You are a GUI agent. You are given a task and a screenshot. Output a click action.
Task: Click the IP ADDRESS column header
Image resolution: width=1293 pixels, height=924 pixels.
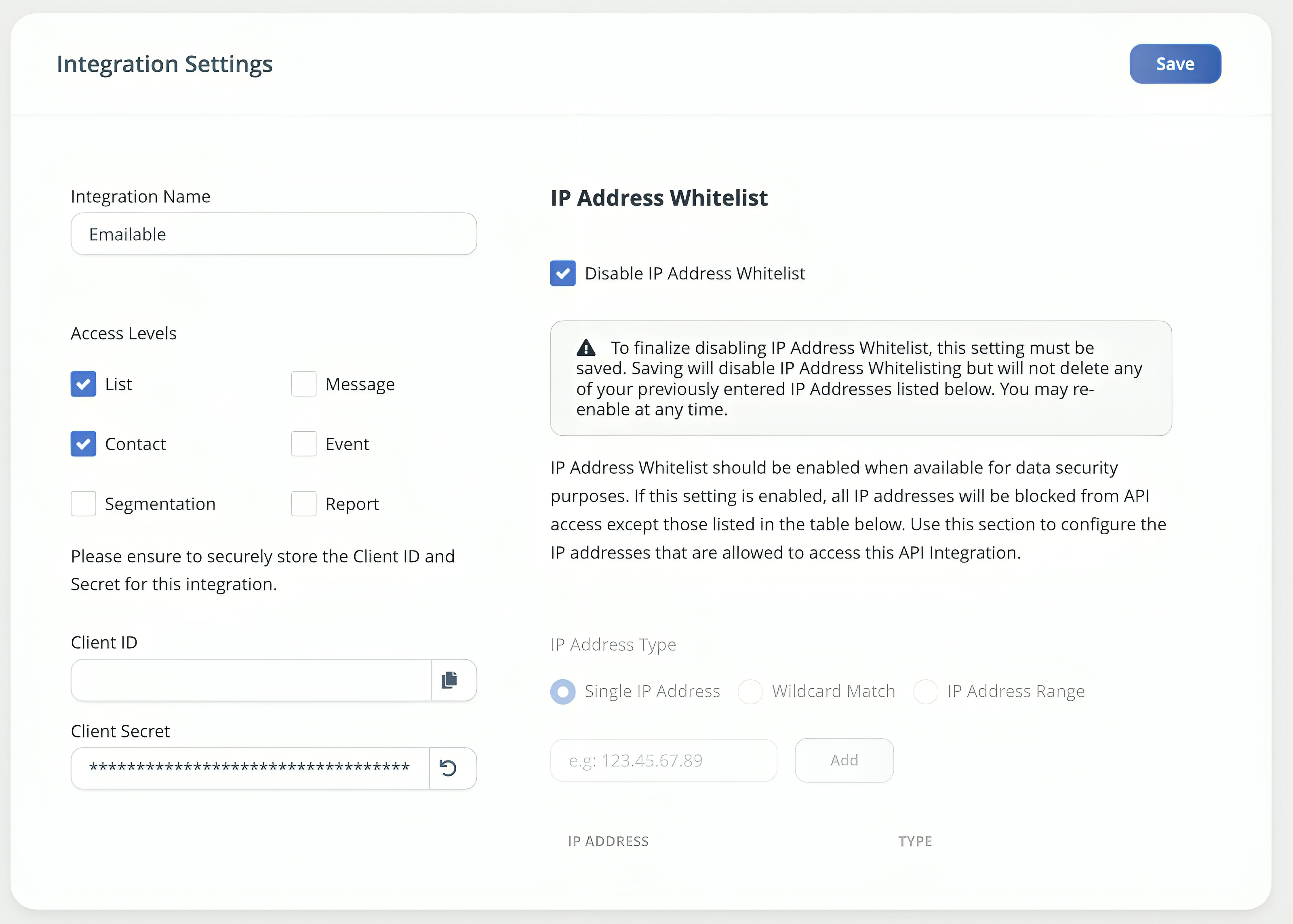(x=608, y=841)
